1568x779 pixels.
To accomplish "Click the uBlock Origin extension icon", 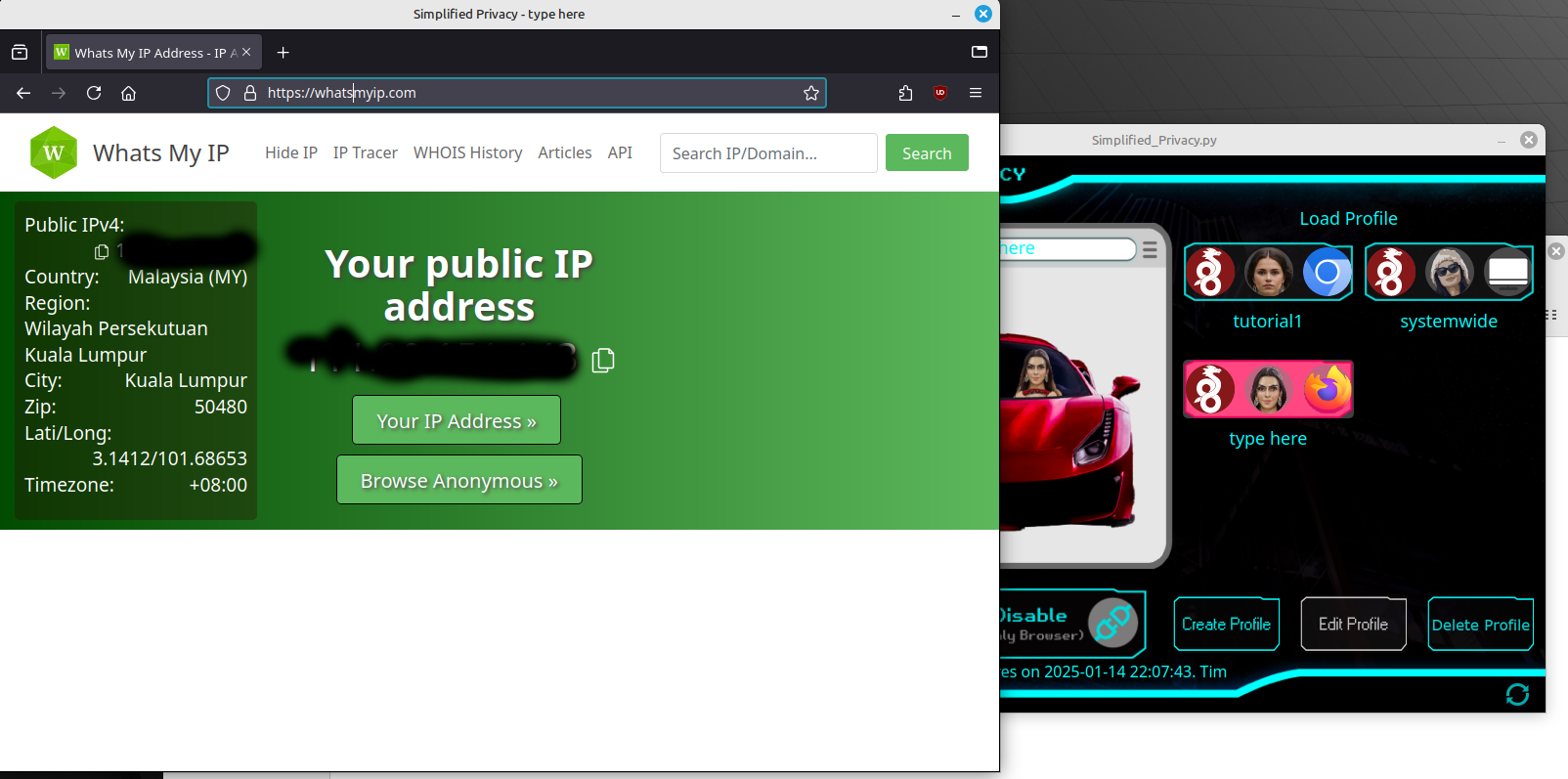I will [x=940, y=93].
